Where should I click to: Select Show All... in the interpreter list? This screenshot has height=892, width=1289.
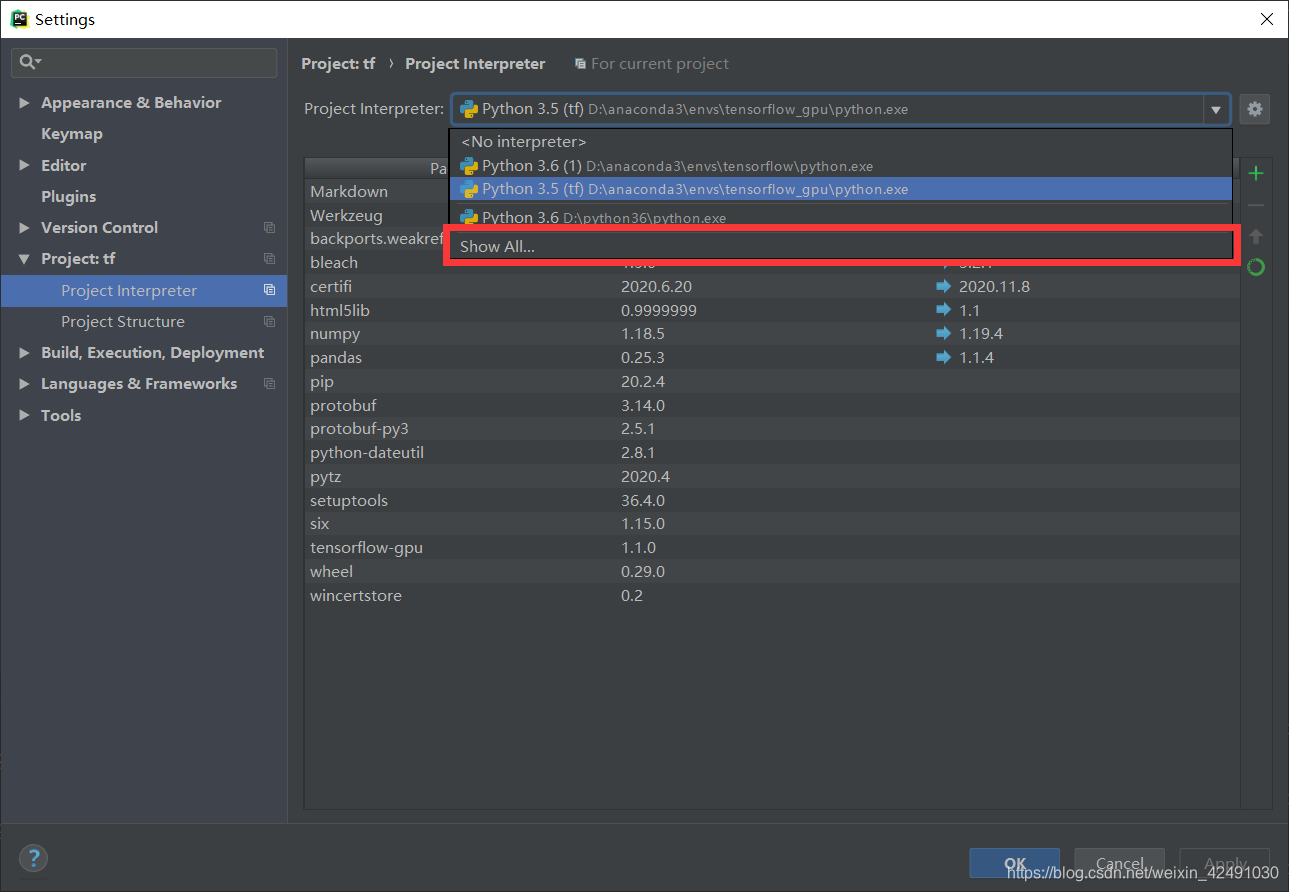[x=840, y=247]
